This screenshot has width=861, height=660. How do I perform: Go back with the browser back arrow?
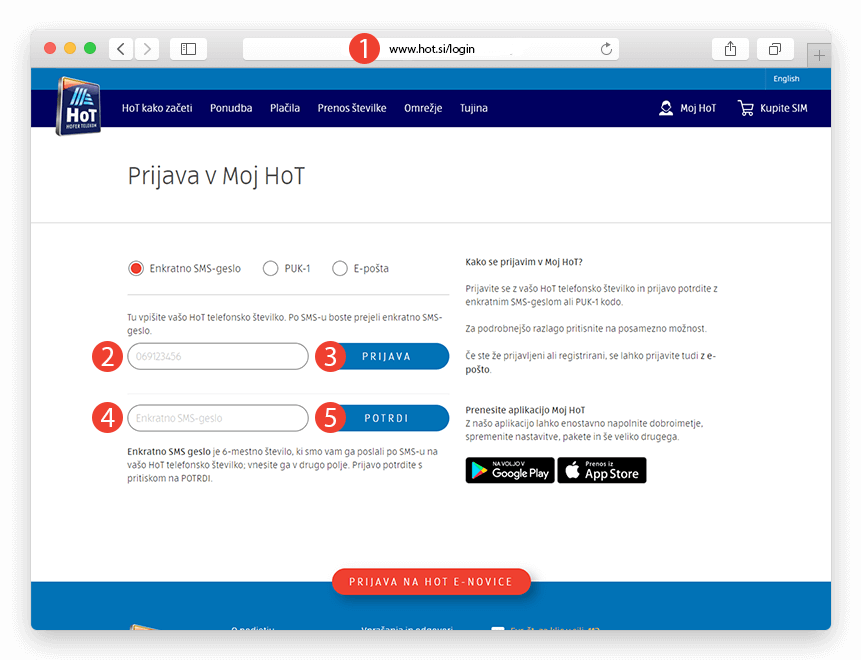pyautogui.click(x=121, y=49)
